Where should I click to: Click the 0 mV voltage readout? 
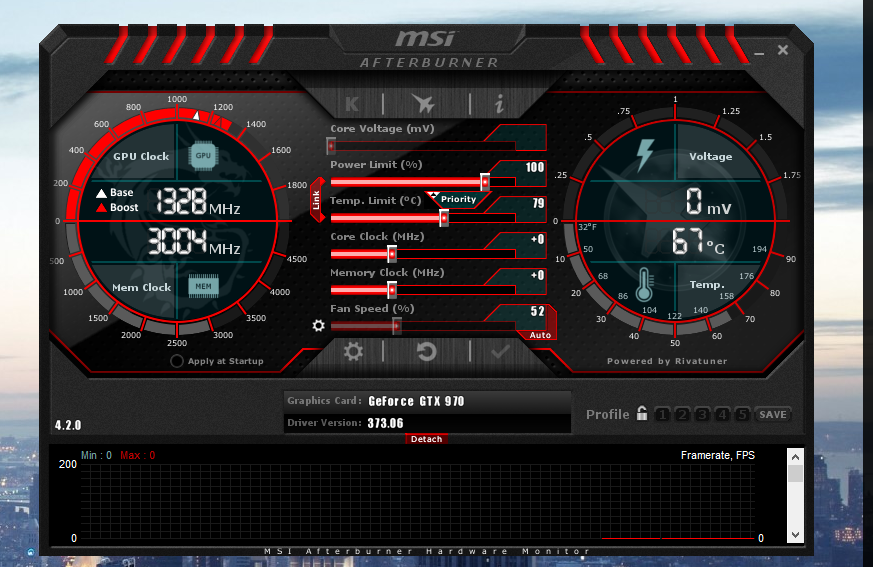708,202
